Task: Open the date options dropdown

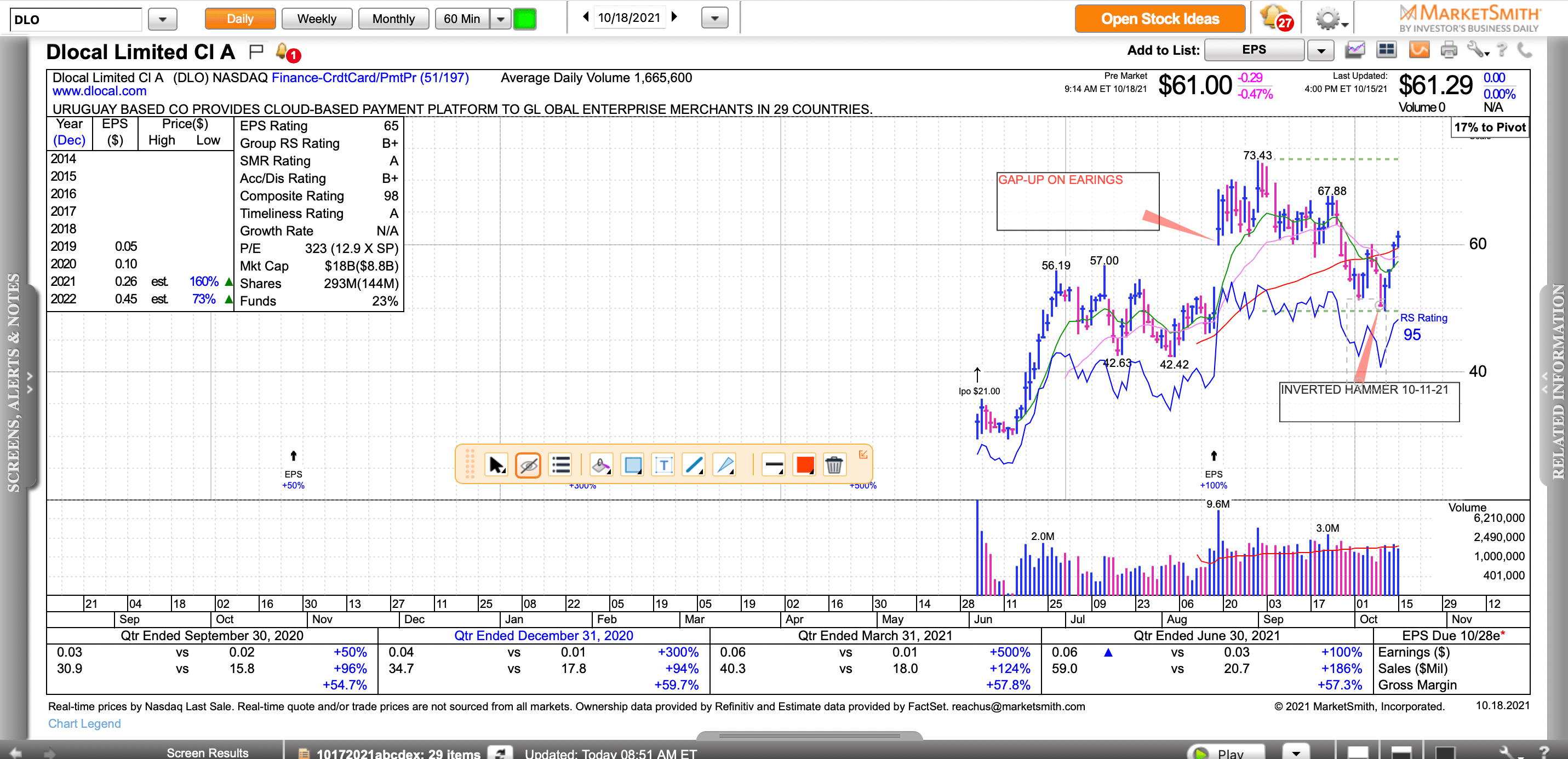Action: coord(714,18)
